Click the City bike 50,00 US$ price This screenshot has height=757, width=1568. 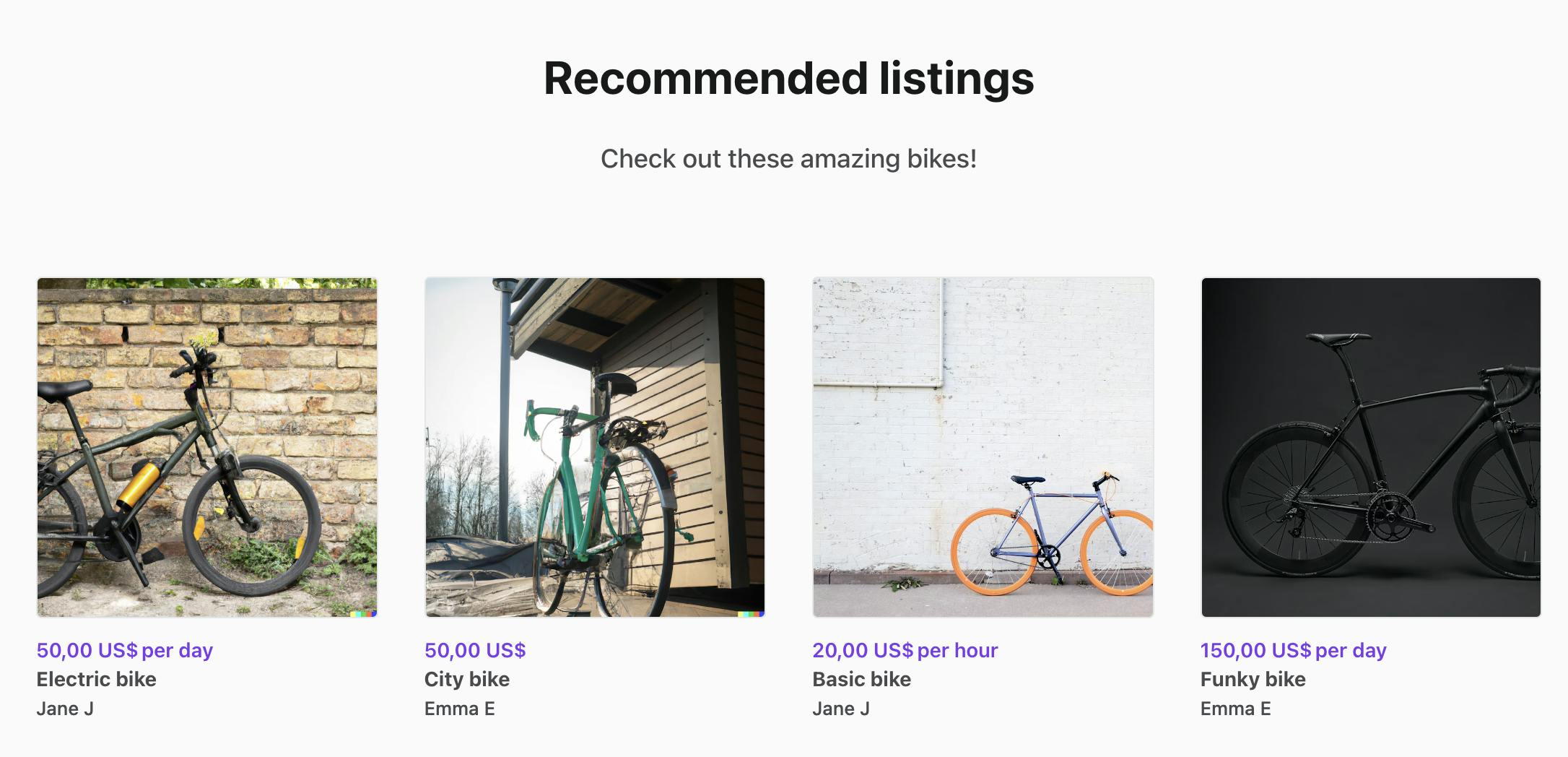pos(474,650)
